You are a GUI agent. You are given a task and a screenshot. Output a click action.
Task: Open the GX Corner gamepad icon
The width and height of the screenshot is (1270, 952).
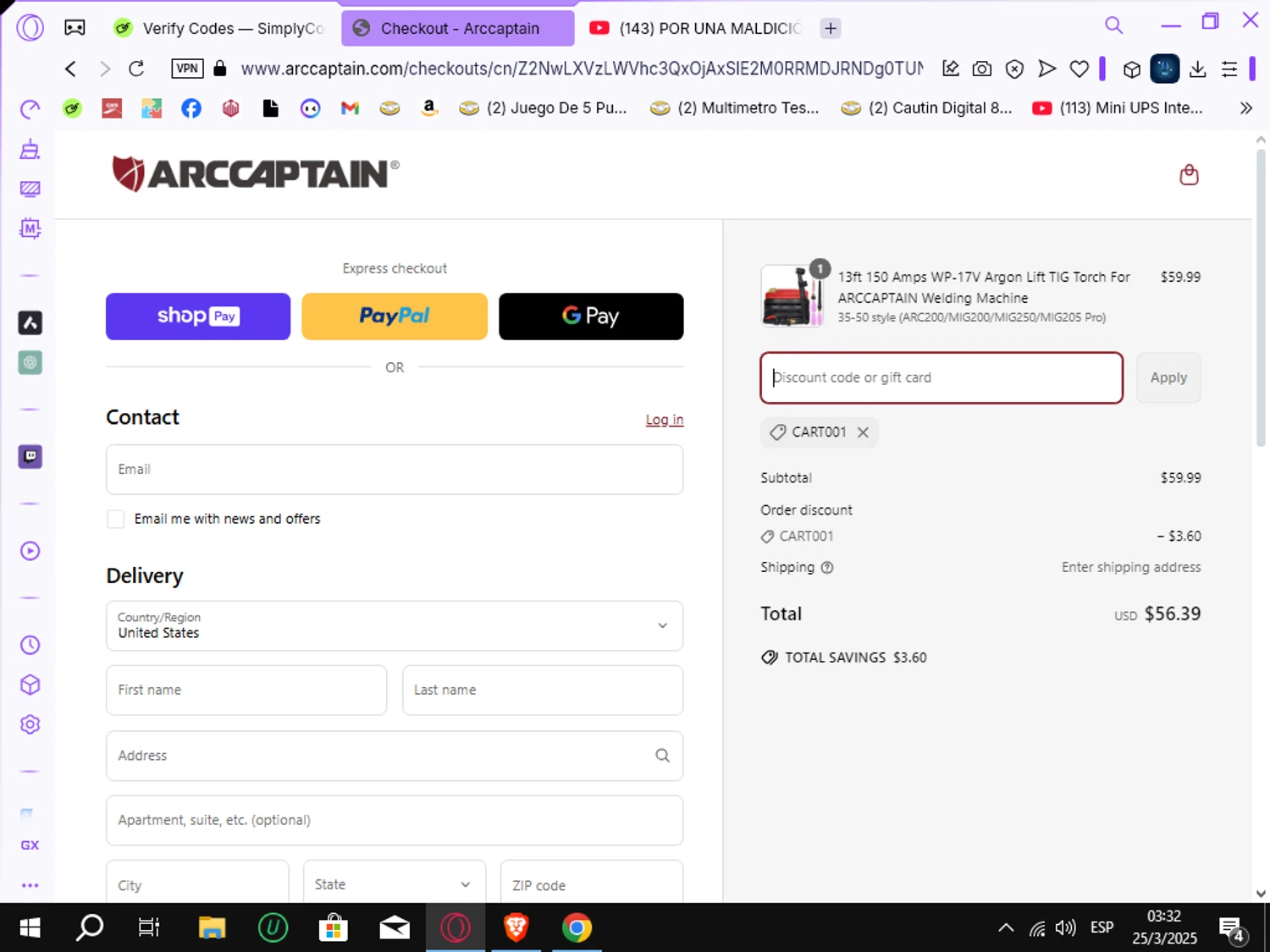pos(75,28)
